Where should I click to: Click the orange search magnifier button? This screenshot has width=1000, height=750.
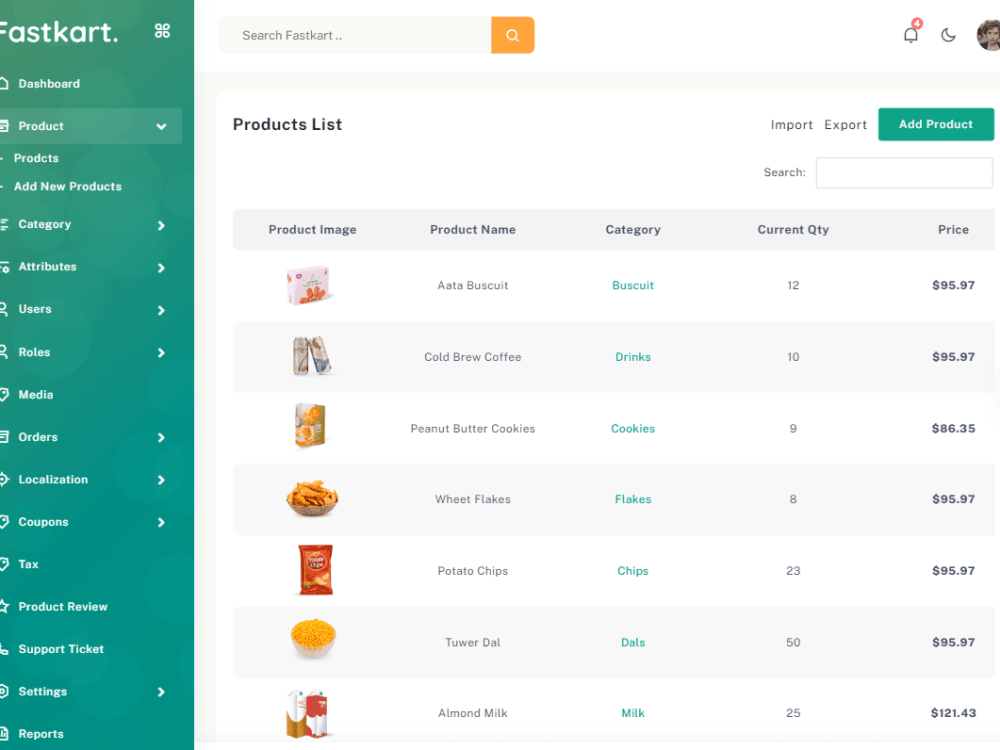coord(512,35)
